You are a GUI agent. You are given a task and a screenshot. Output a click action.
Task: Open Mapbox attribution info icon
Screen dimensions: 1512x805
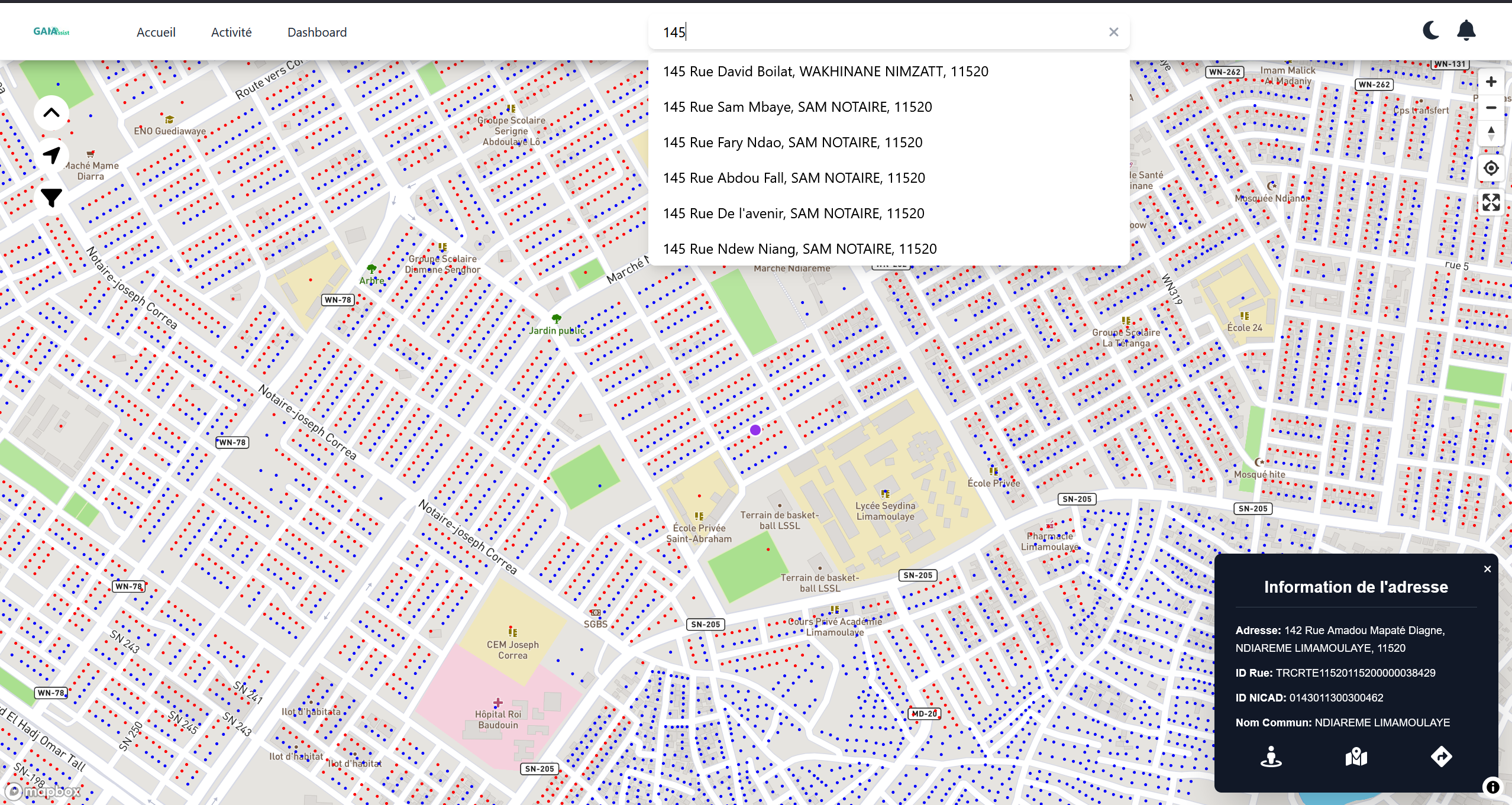[1493, 787]
